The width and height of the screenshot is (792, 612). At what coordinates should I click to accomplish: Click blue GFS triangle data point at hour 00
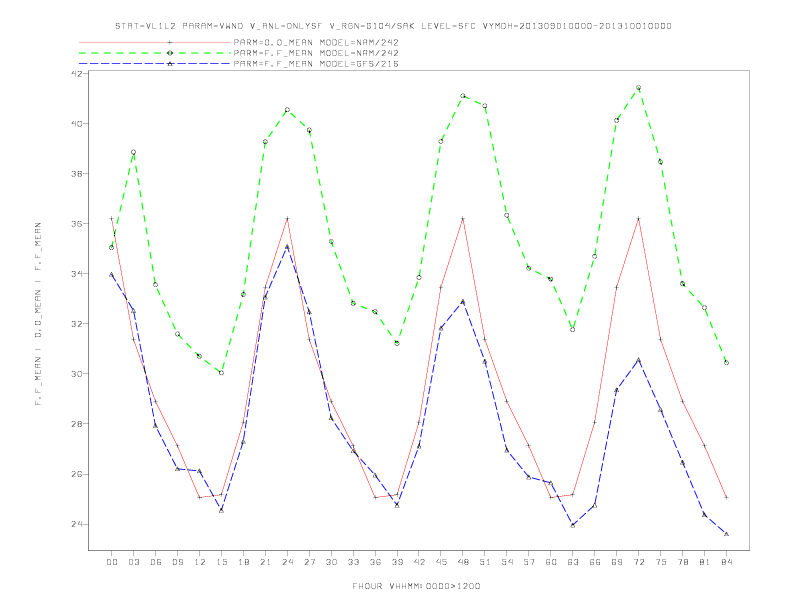pos(112,274)
